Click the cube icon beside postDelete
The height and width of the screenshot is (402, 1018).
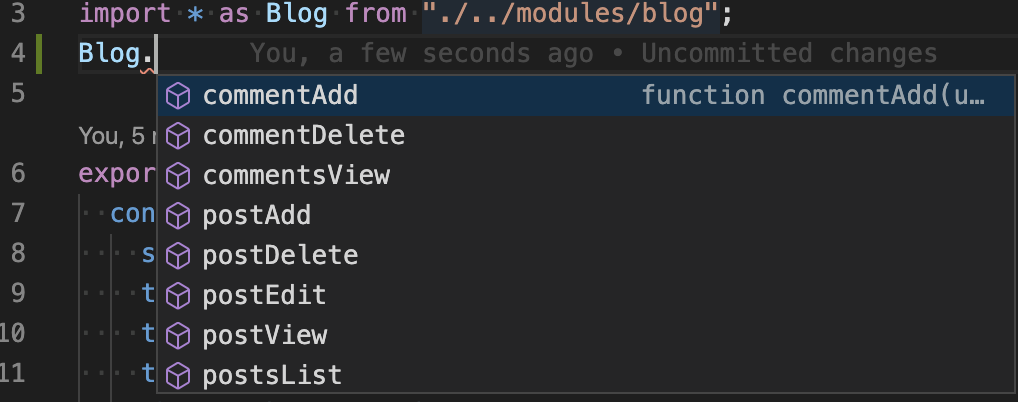[178, 256]
